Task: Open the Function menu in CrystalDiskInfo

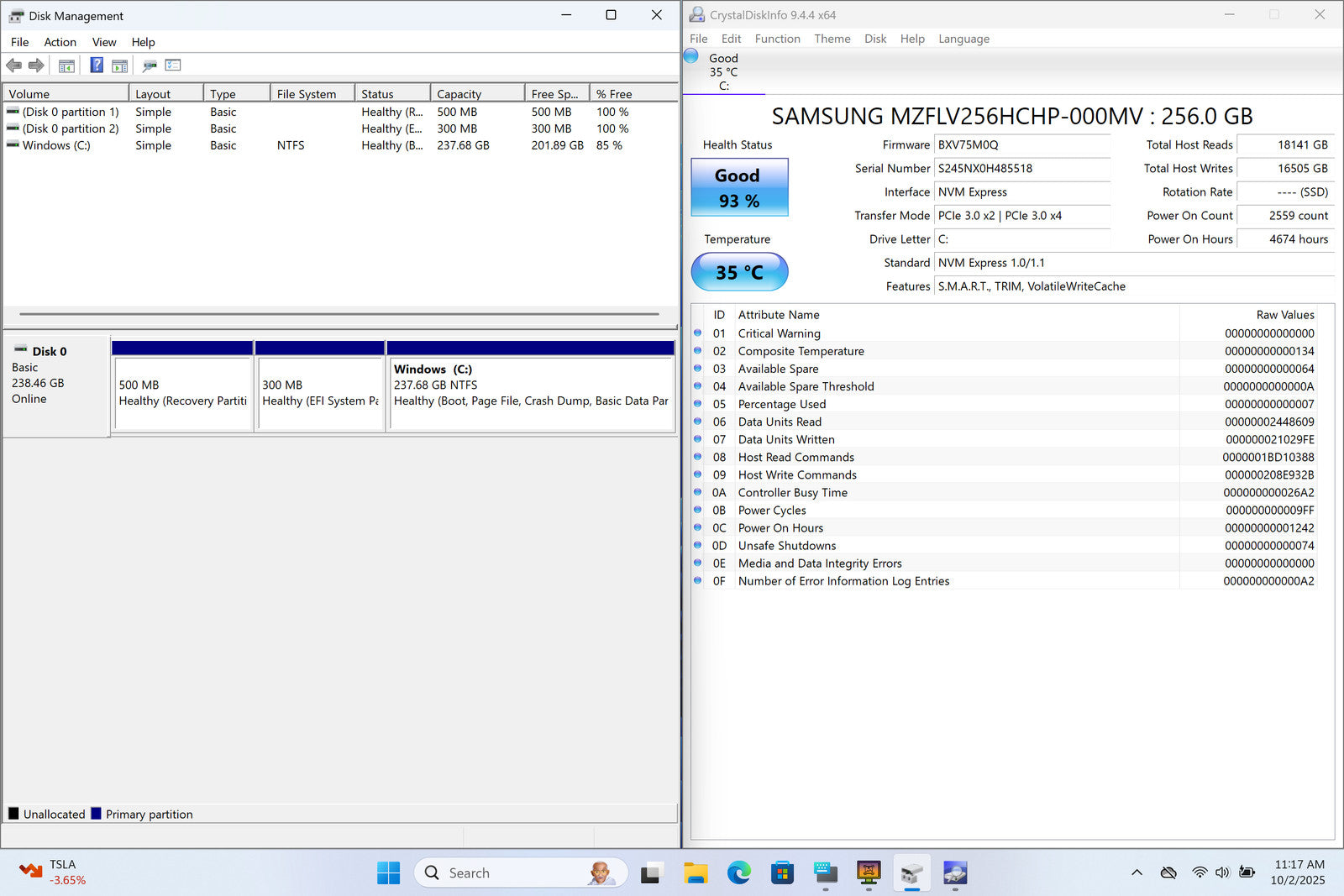Action: click(777, 39)
